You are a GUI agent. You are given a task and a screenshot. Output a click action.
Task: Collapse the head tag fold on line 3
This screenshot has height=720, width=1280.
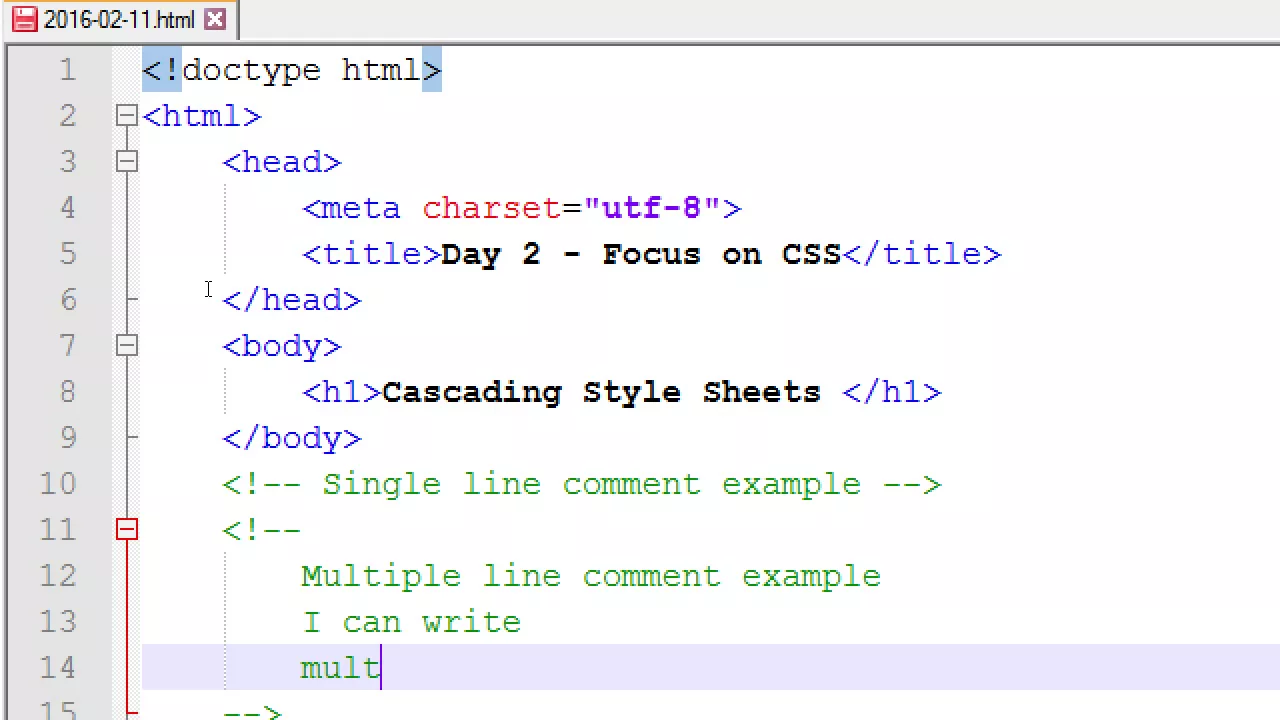click(x=126, y=162)
